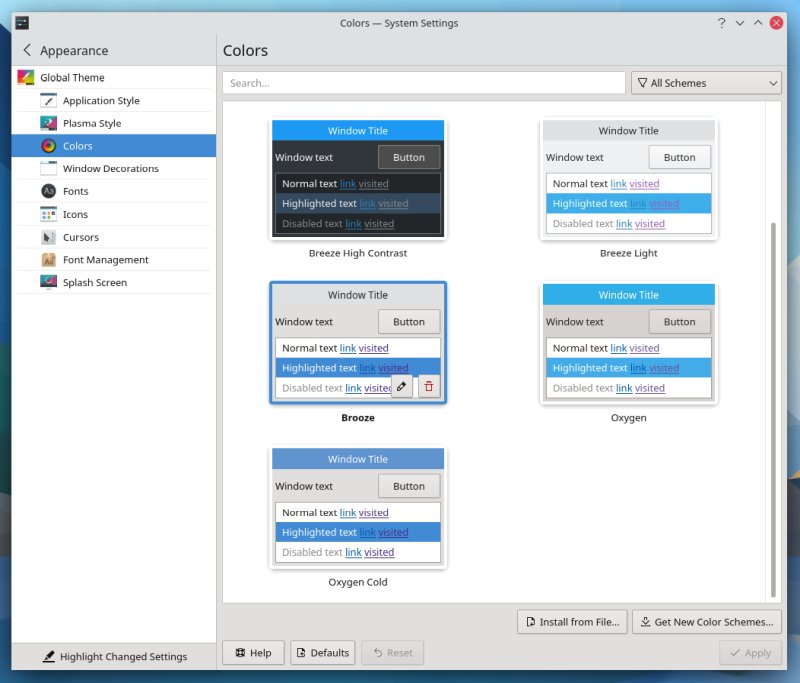Select the Fonts icon in sidebar

48,191
